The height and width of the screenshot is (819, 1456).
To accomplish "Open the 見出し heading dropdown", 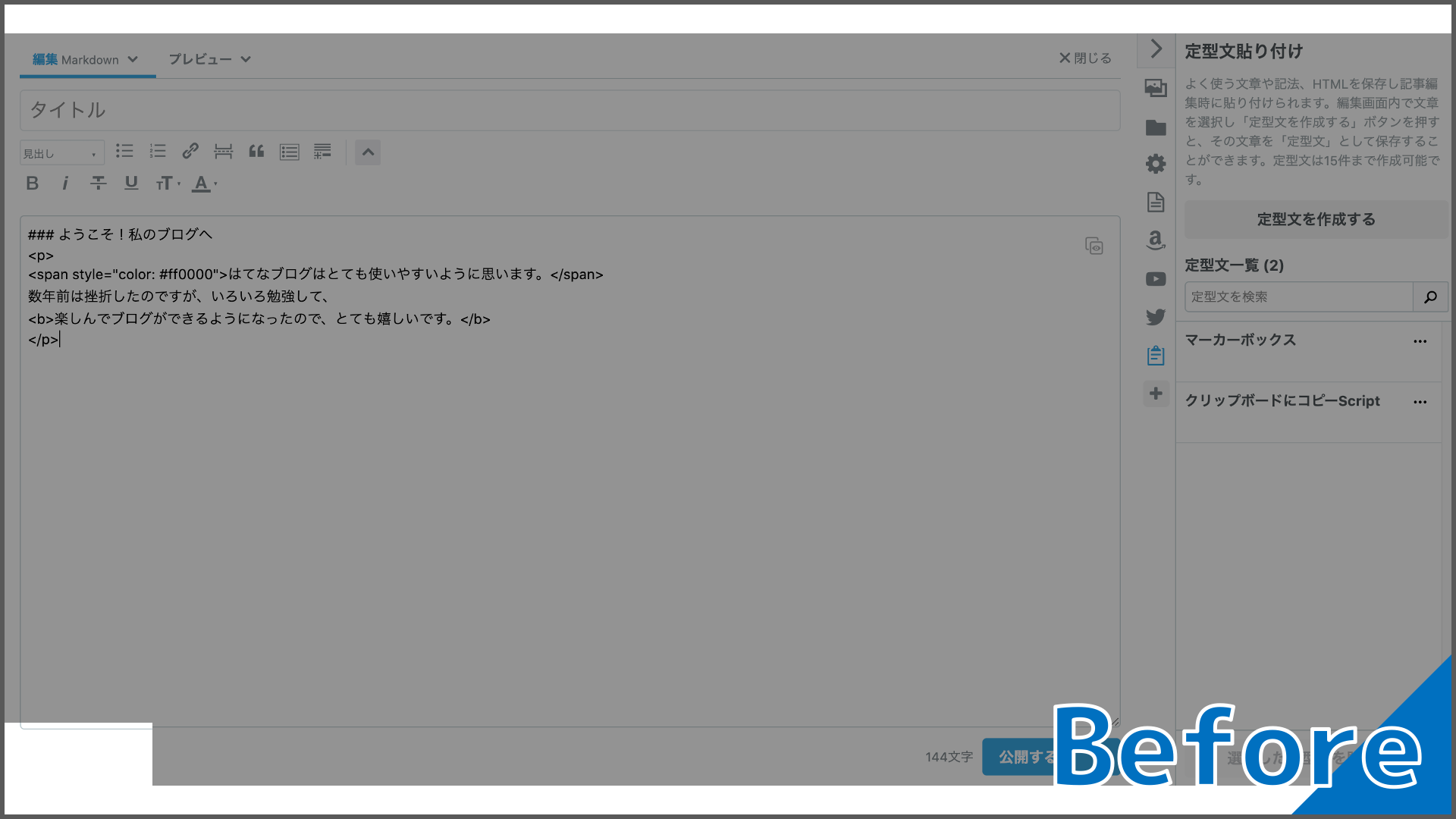I will 61,153.
